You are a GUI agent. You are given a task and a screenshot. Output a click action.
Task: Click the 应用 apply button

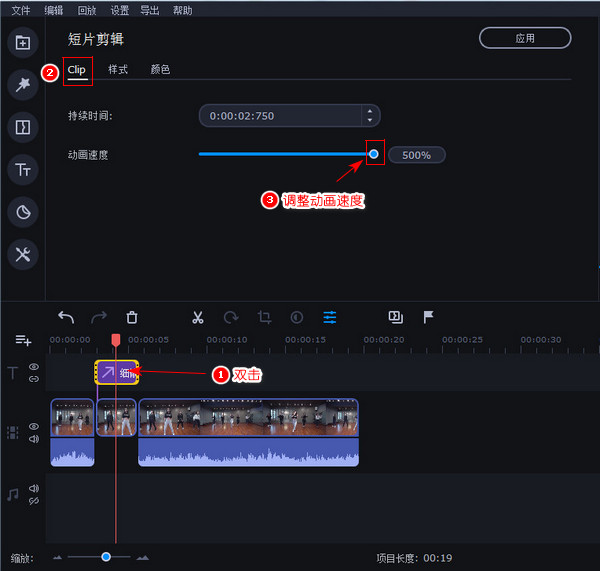pos(525,38)
